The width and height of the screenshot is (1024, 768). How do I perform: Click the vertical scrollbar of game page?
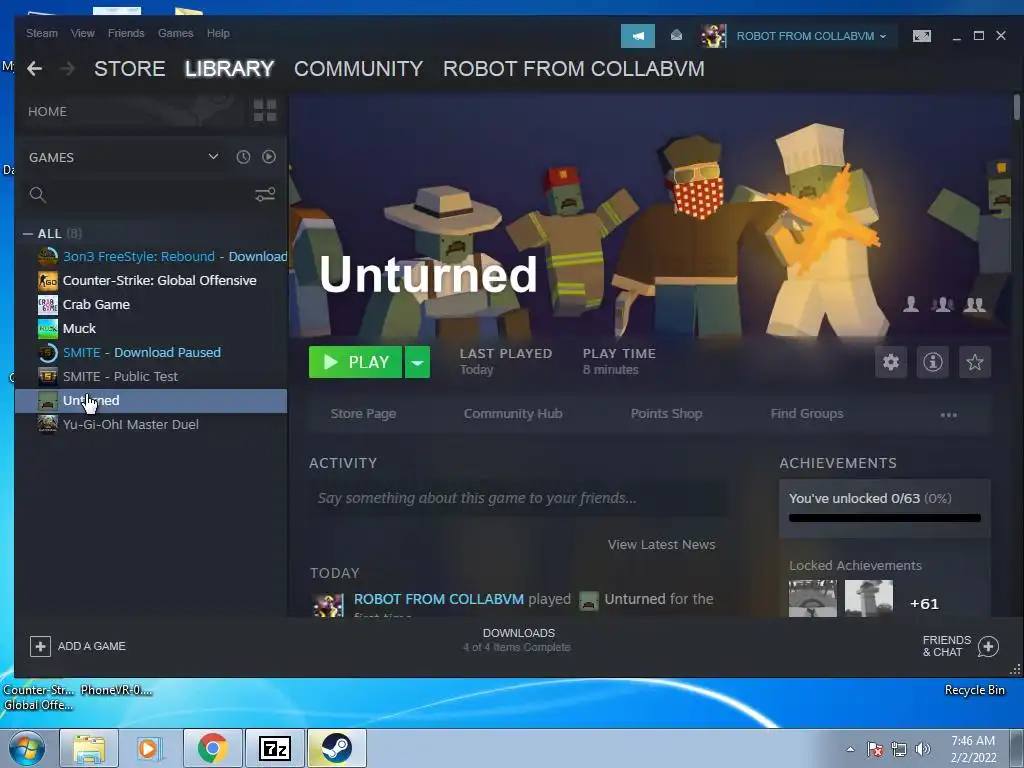click(1016, 108)
